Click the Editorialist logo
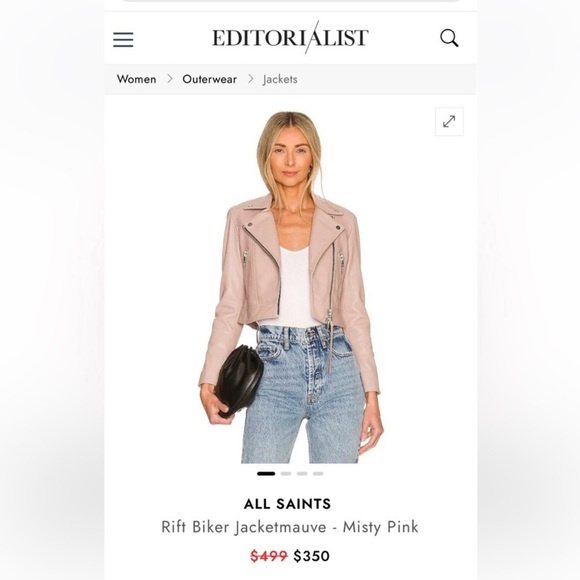Screen dimensions: 580x580 point(290,38)
